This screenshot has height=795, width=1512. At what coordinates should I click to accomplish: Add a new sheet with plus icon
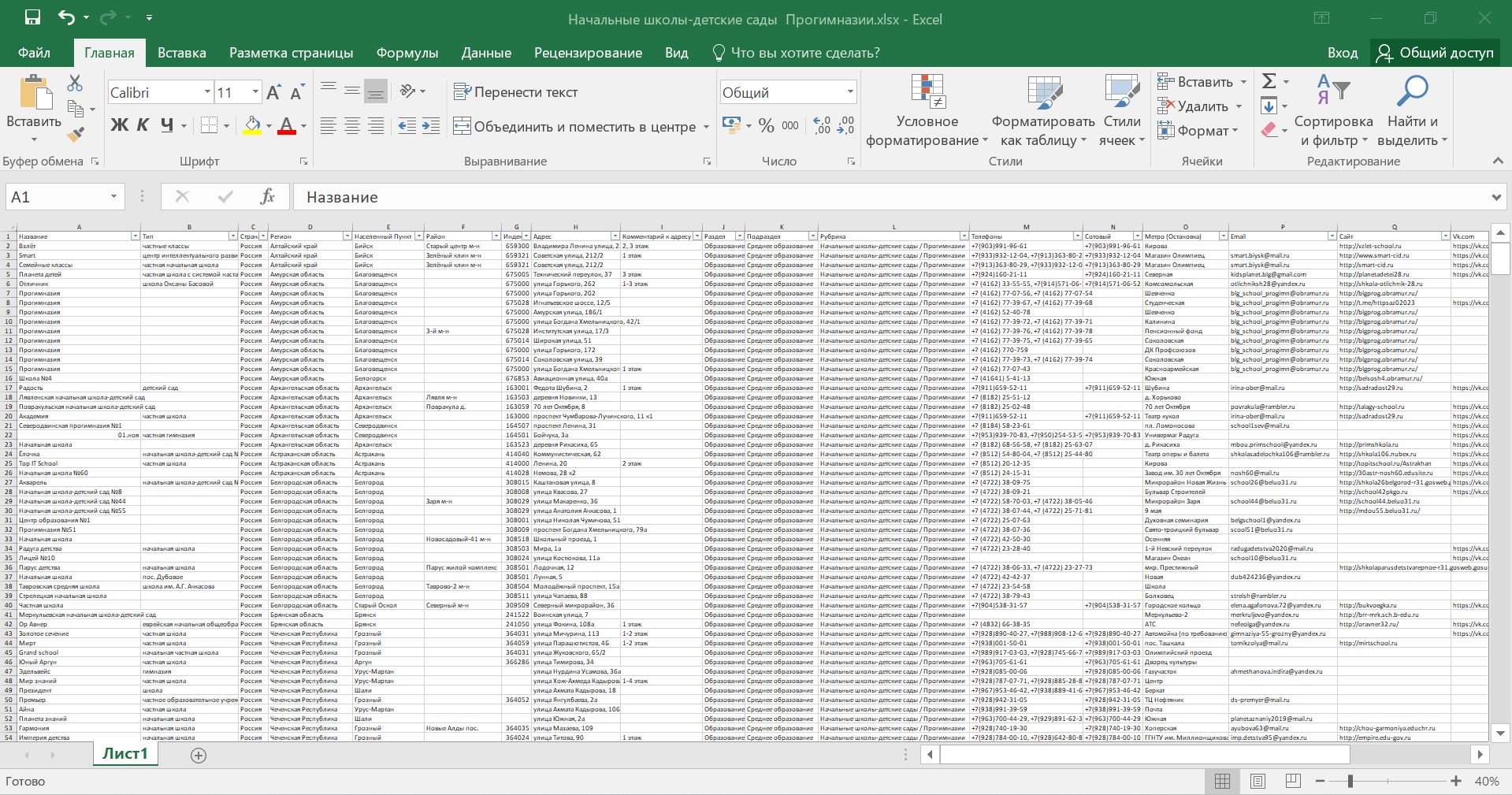pyautogui.click(x=199, y=756)
